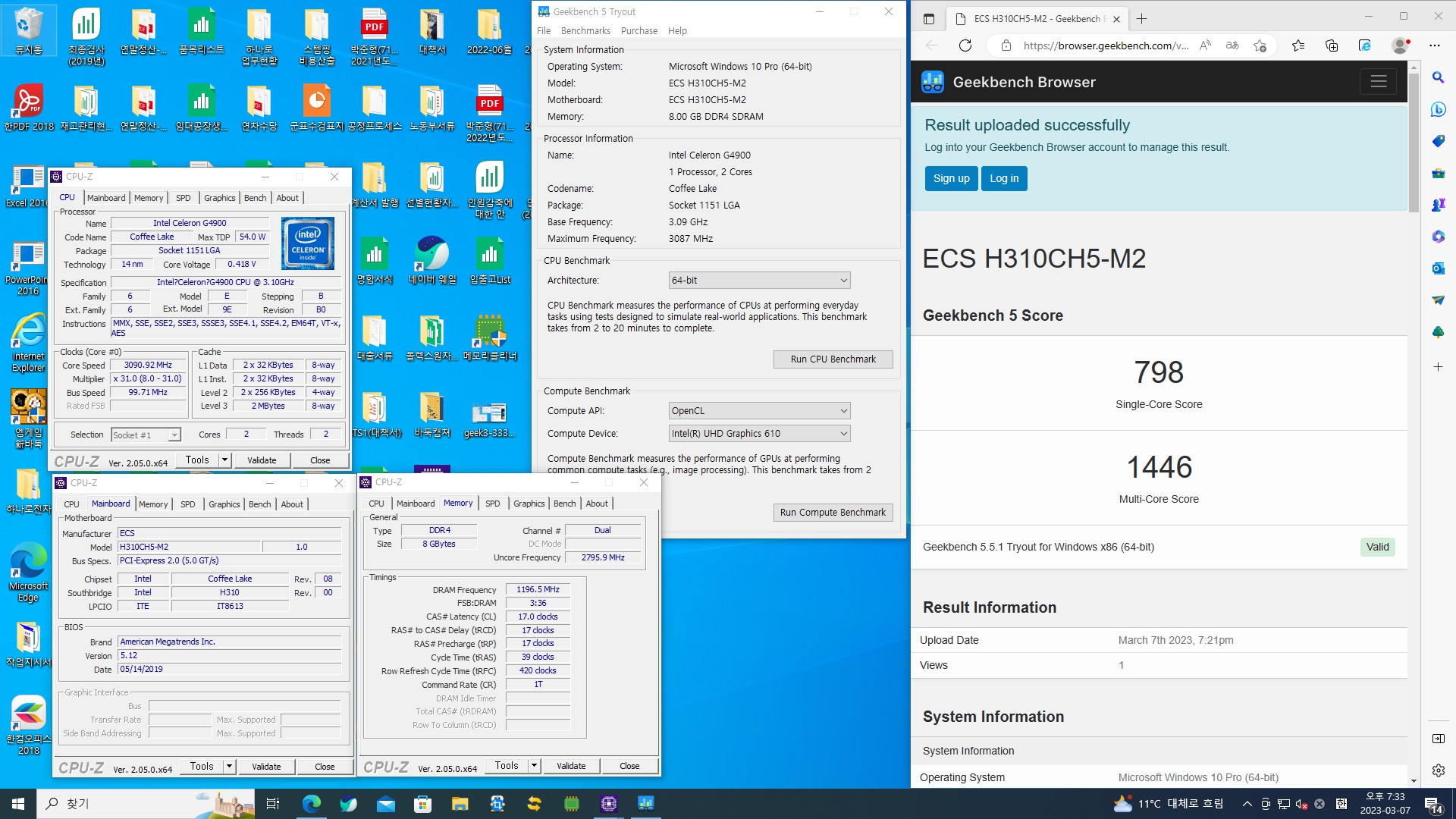Switch to Graphics tab in top CPU-Z window

[x=220, y=198]
